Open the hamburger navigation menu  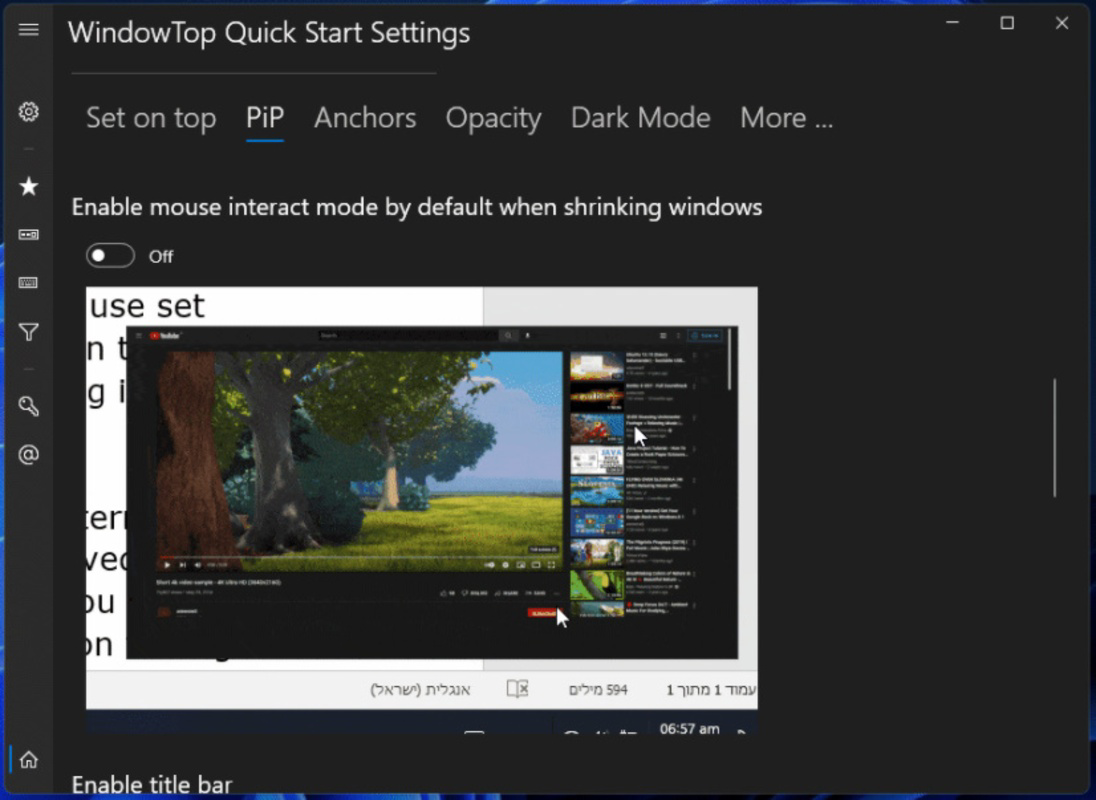click(x=29, y=29)
